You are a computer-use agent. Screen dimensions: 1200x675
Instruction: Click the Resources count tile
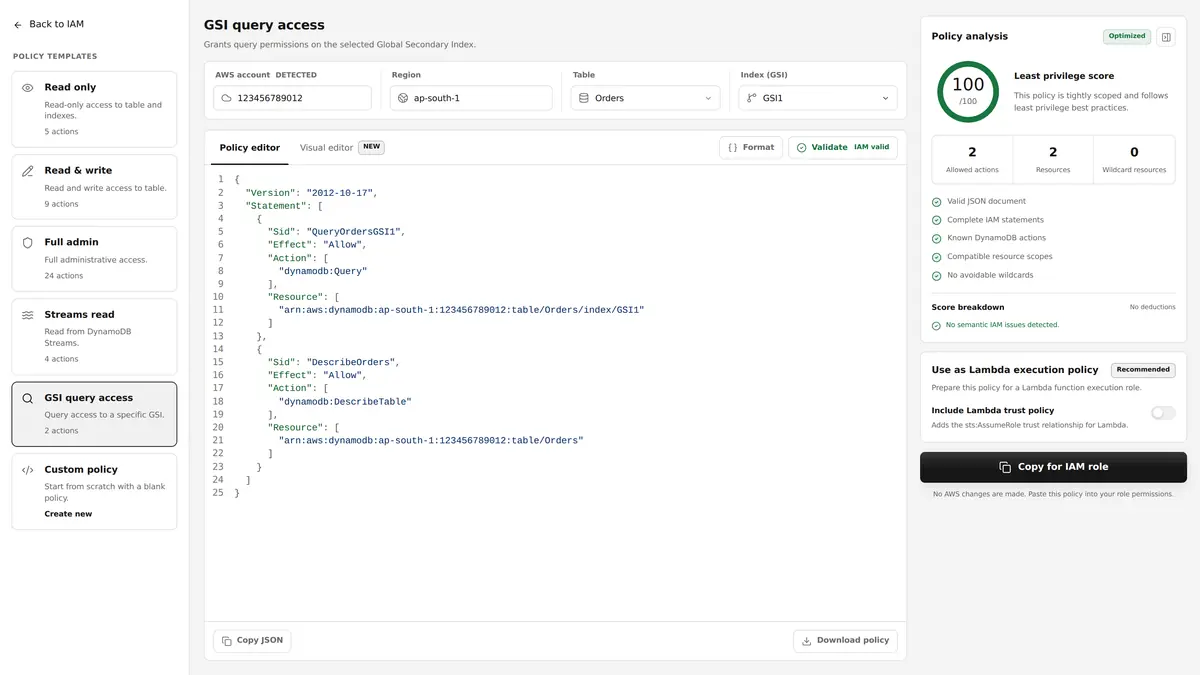(1053, 160)
